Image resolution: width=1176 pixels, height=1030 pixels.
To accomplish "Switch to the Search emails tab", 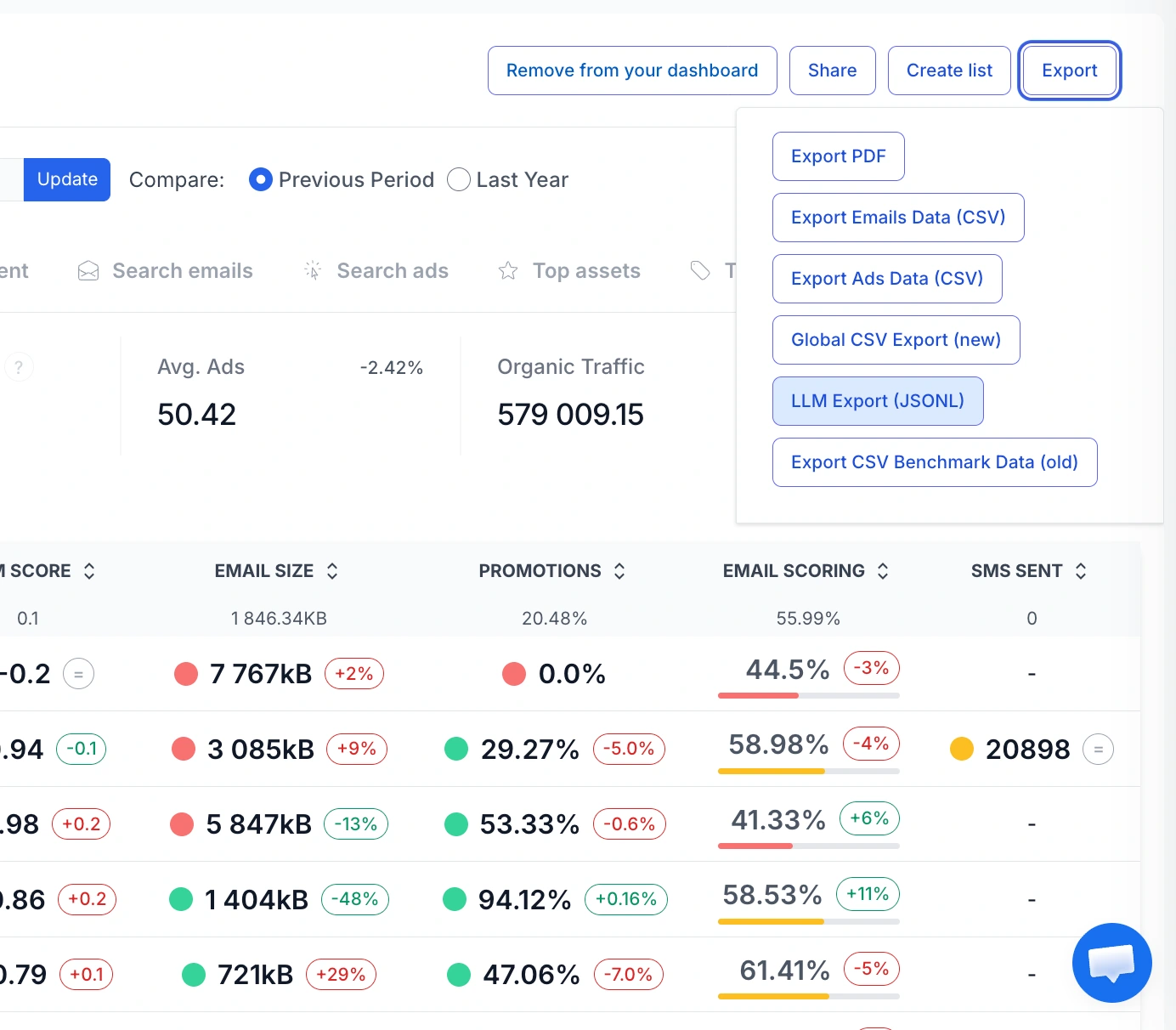I will pos(166,271).
